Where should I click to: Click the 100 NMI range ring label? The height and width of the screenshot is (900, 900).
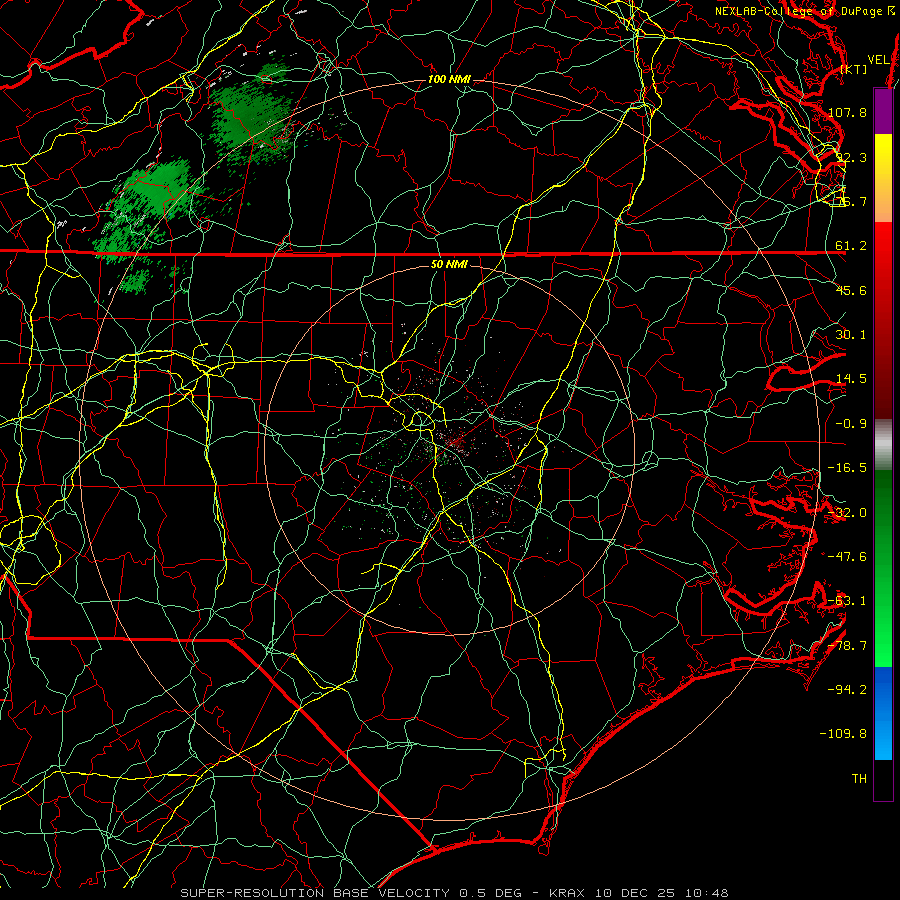click(449, 79)
